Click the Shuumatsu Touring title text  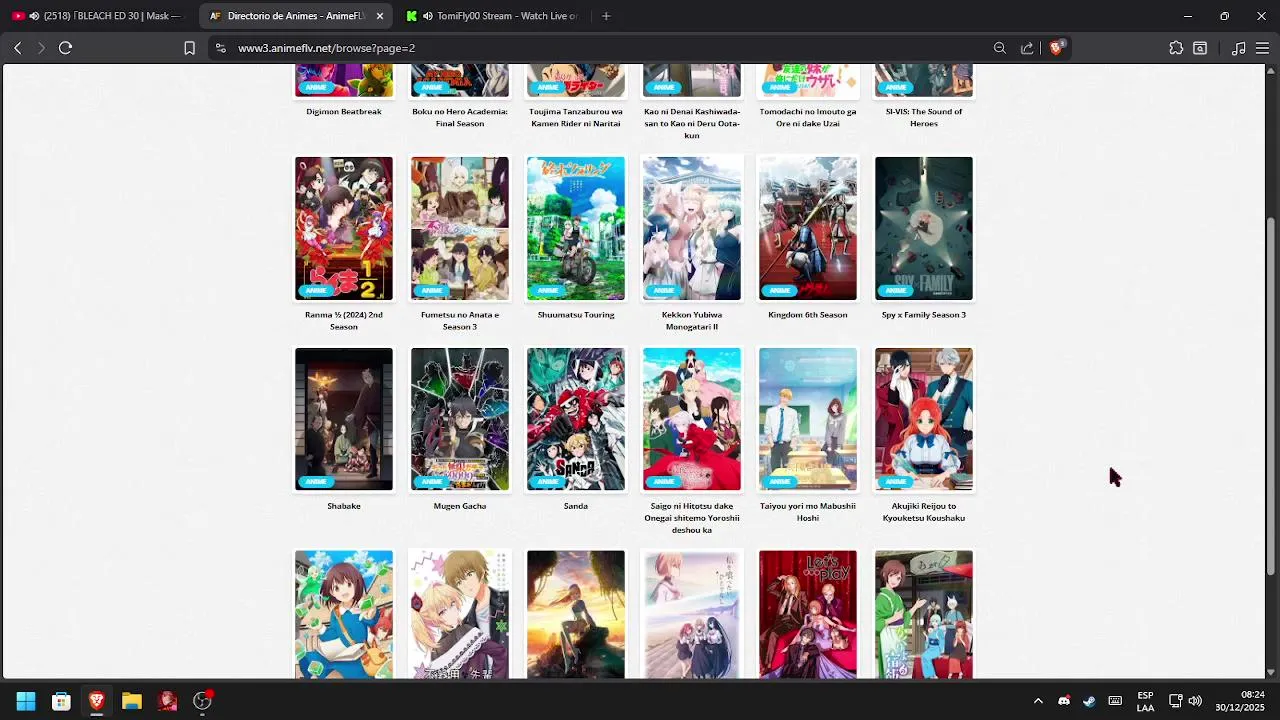(576, 315)
